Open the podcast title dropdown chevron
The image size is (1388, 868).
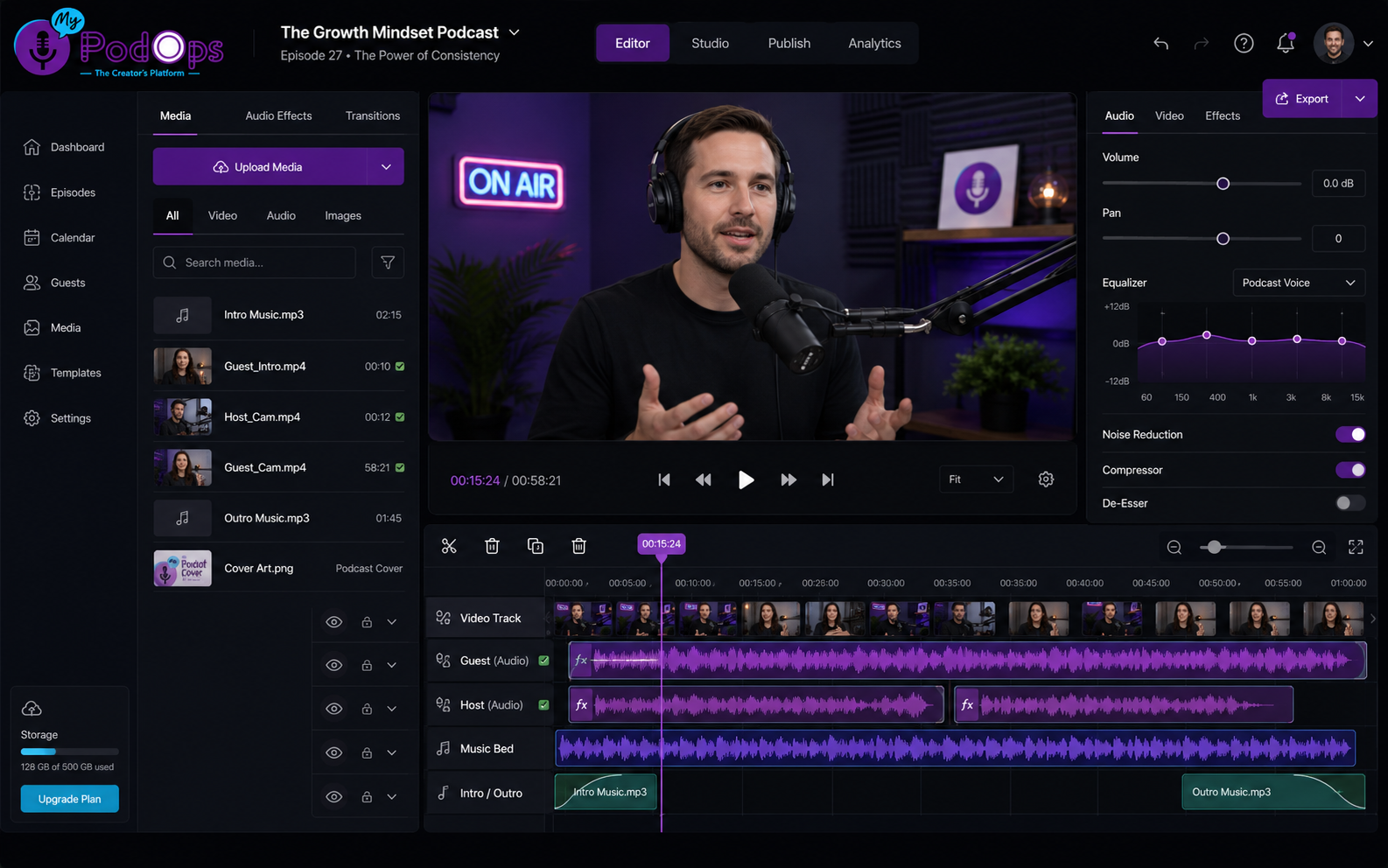tap(515, 32)
